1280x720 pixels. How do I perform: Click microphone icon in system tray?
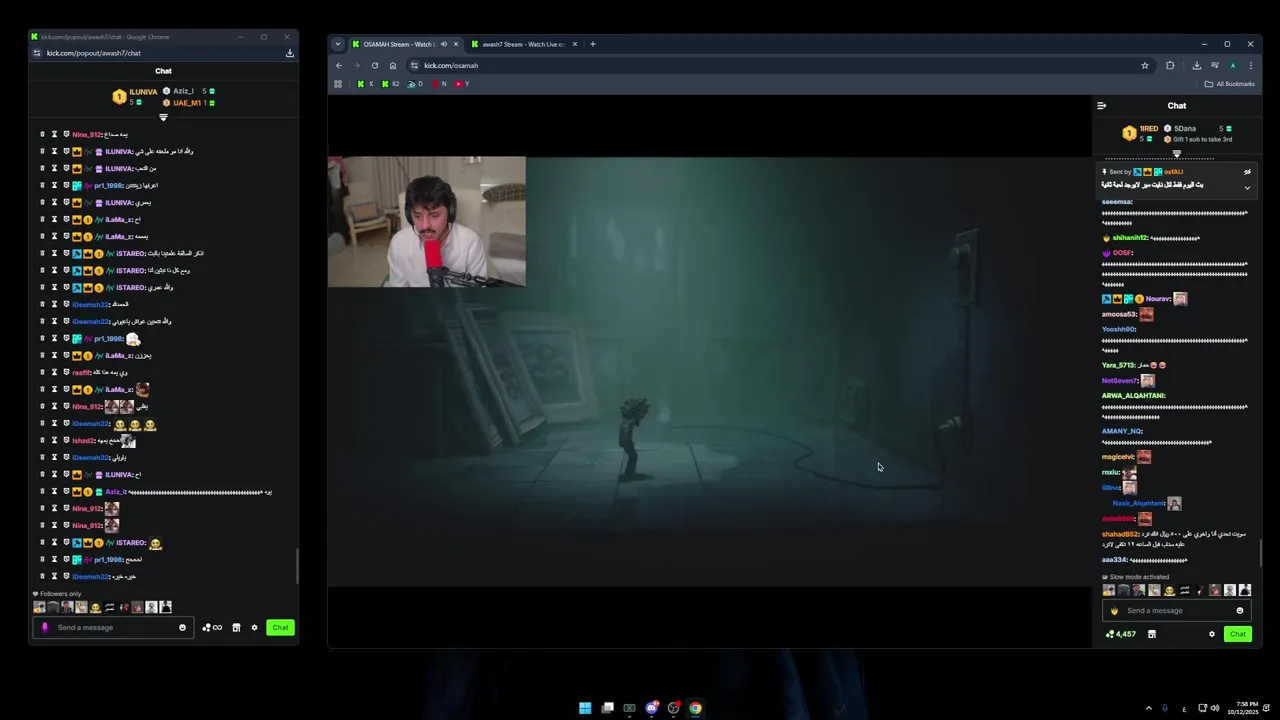[1165, 708]
